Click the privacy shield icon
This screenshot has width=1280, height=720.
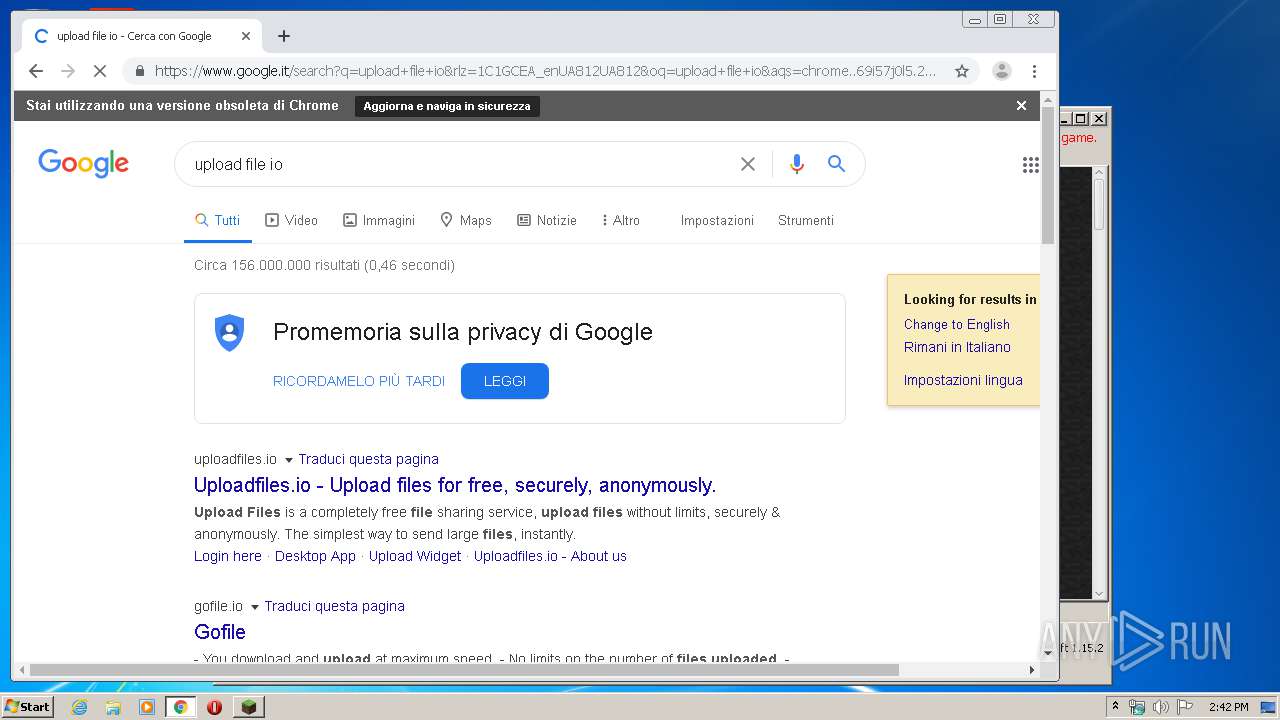tap(229, 332)
